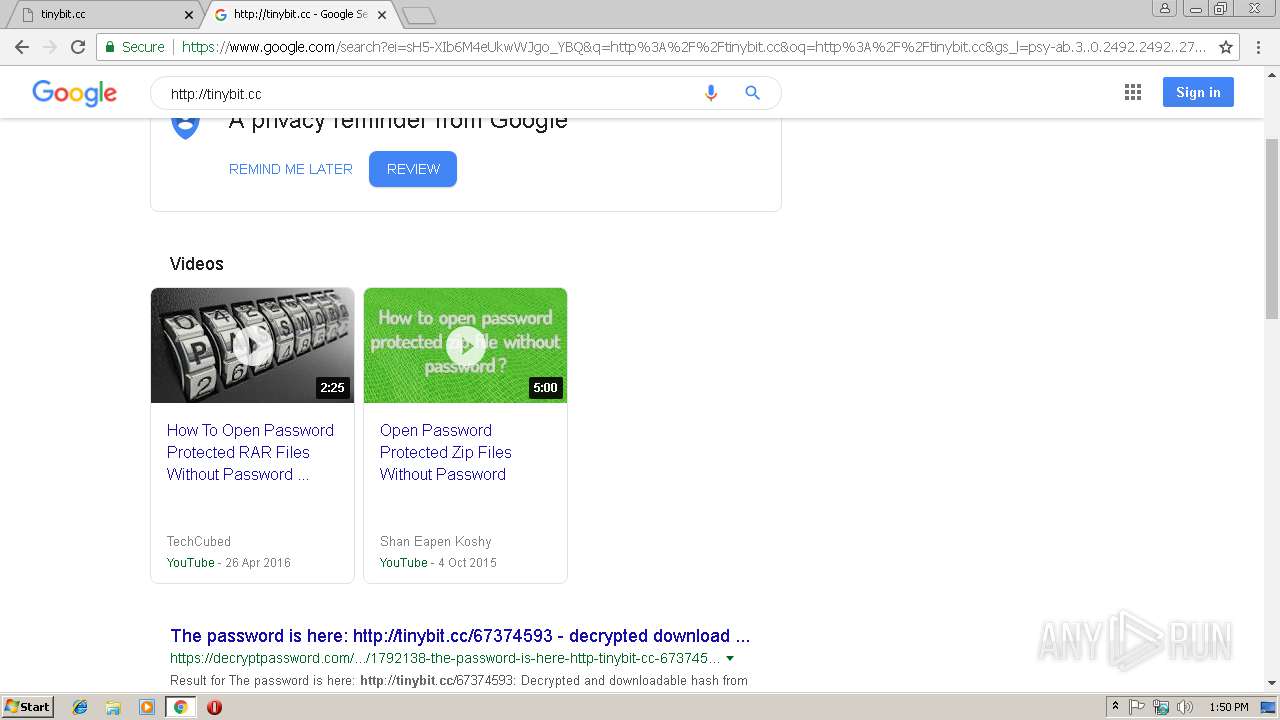Open Windows Explorer folder taskbar icon

pos(113,707)
